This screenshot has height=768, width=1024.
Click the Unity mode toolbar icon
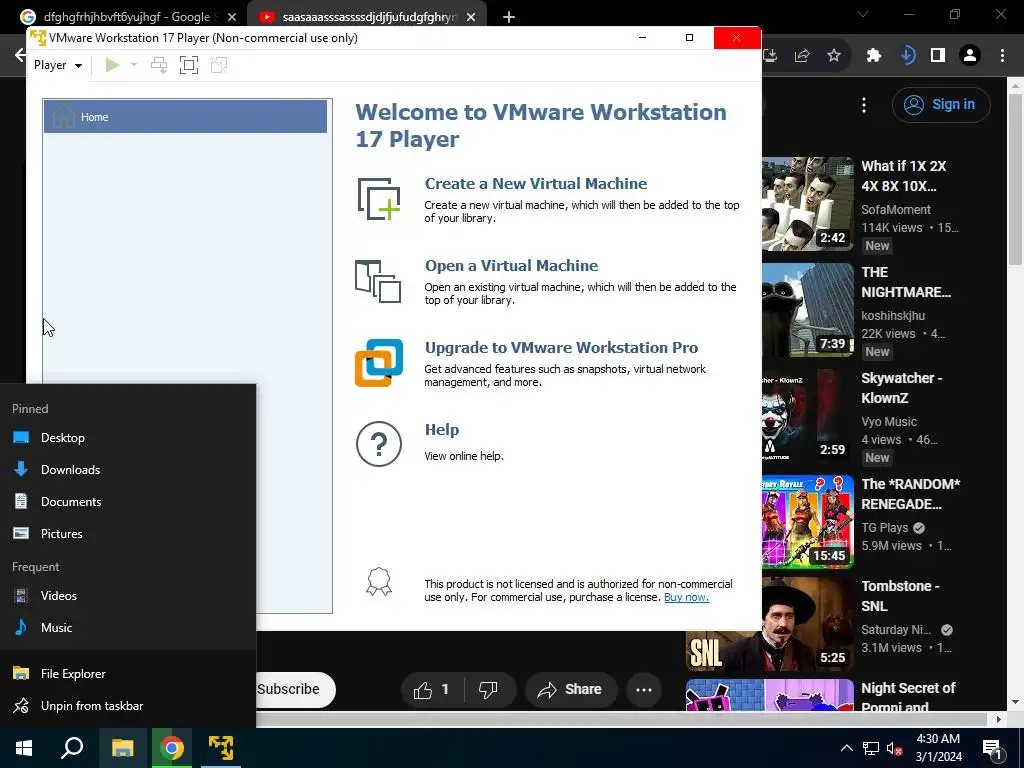(219, 65)
